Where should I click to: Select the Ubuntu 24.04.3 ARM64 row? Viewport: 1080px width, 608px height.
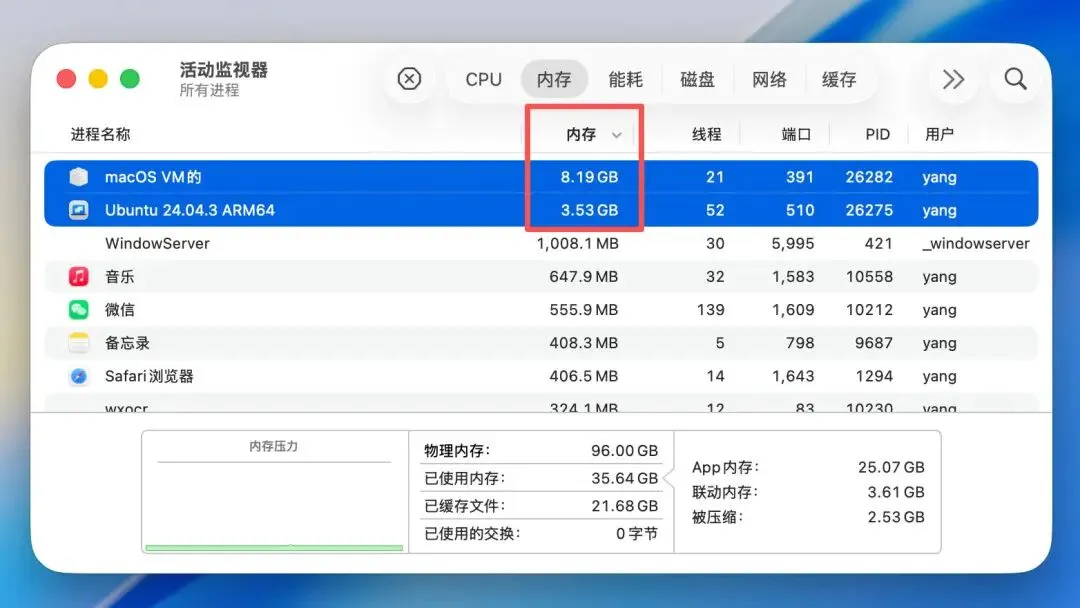tap(541, 210)
